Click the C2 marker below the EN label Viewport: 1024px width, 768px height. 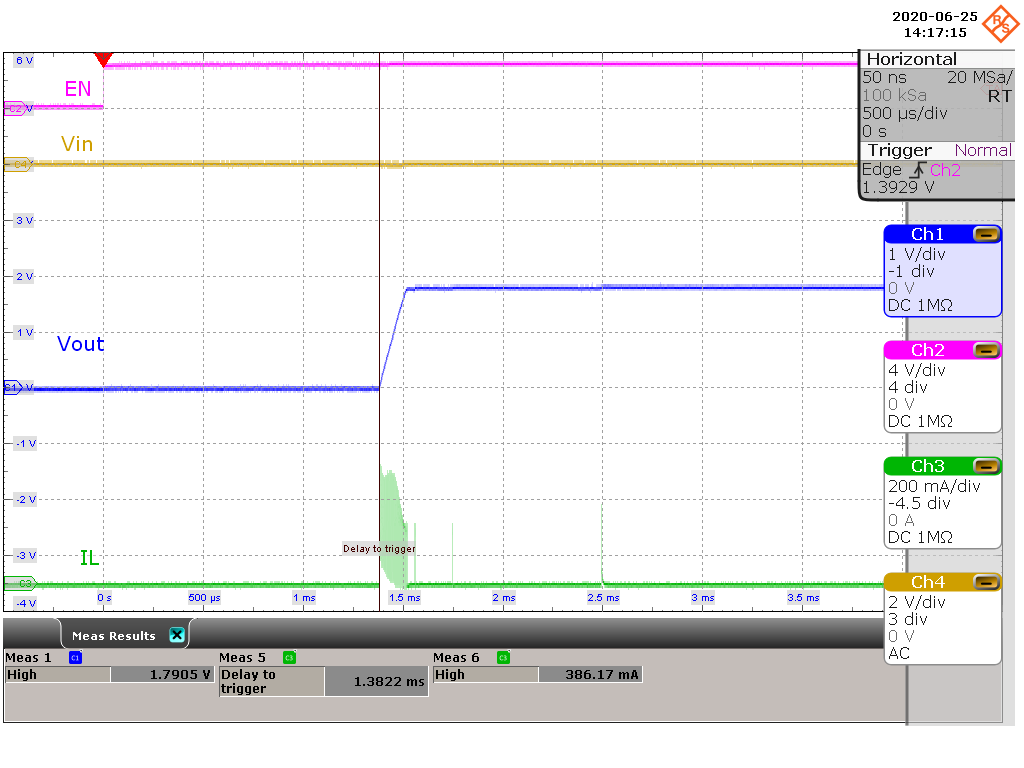[15, 109]
